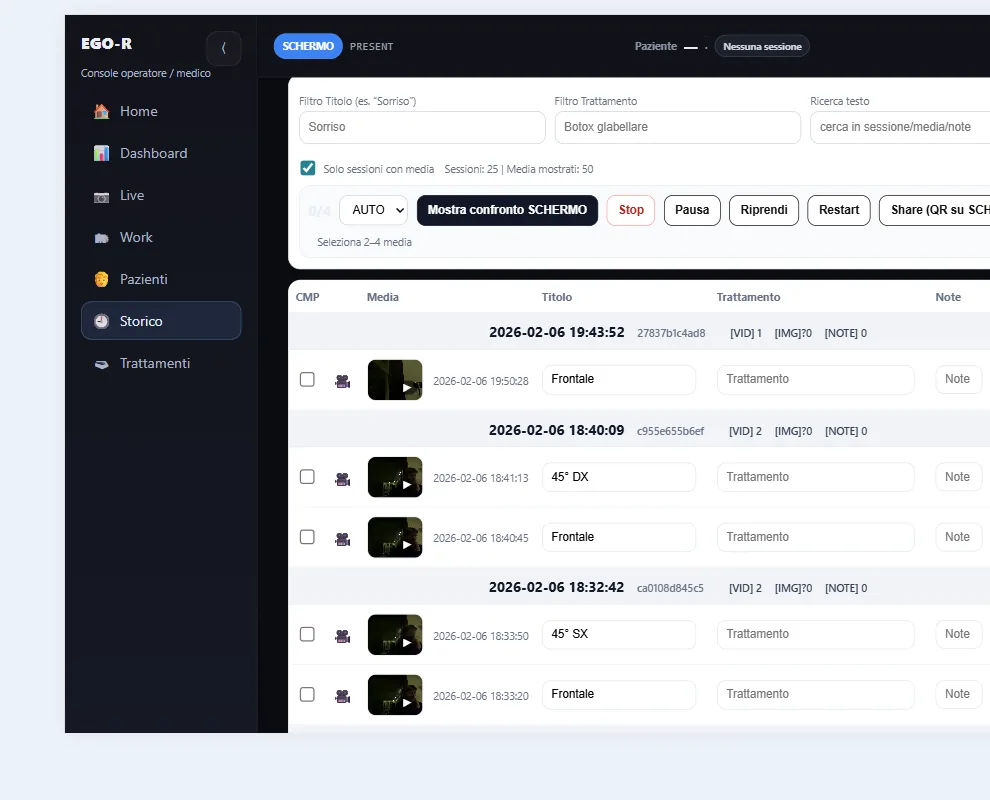Click the Trattamenti icon in sidebar
Screen dimensions: 990x800
tap(101, 364)
